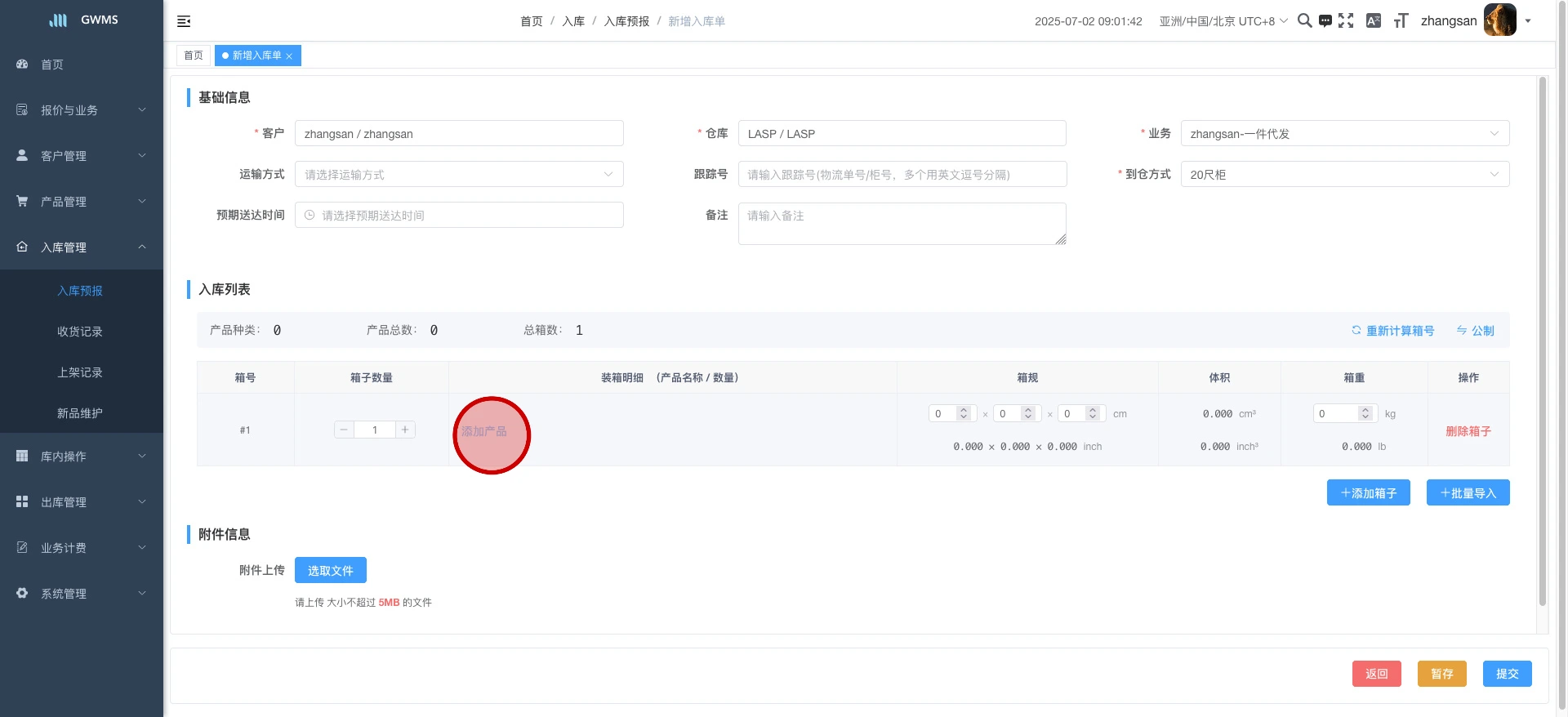Switch language using the translate icon

coord(1374,21)
